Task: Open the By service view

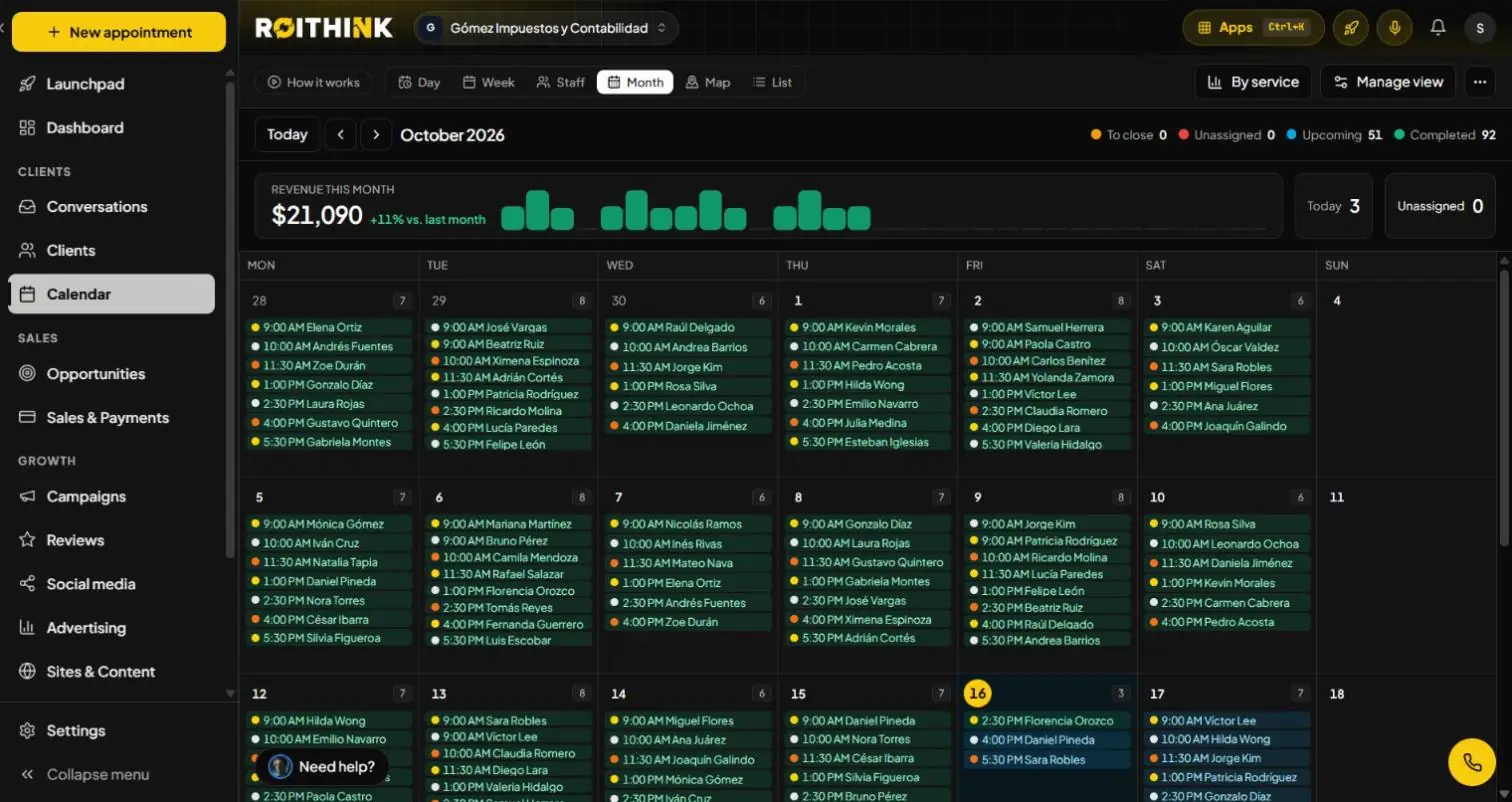Action: 1254,82
